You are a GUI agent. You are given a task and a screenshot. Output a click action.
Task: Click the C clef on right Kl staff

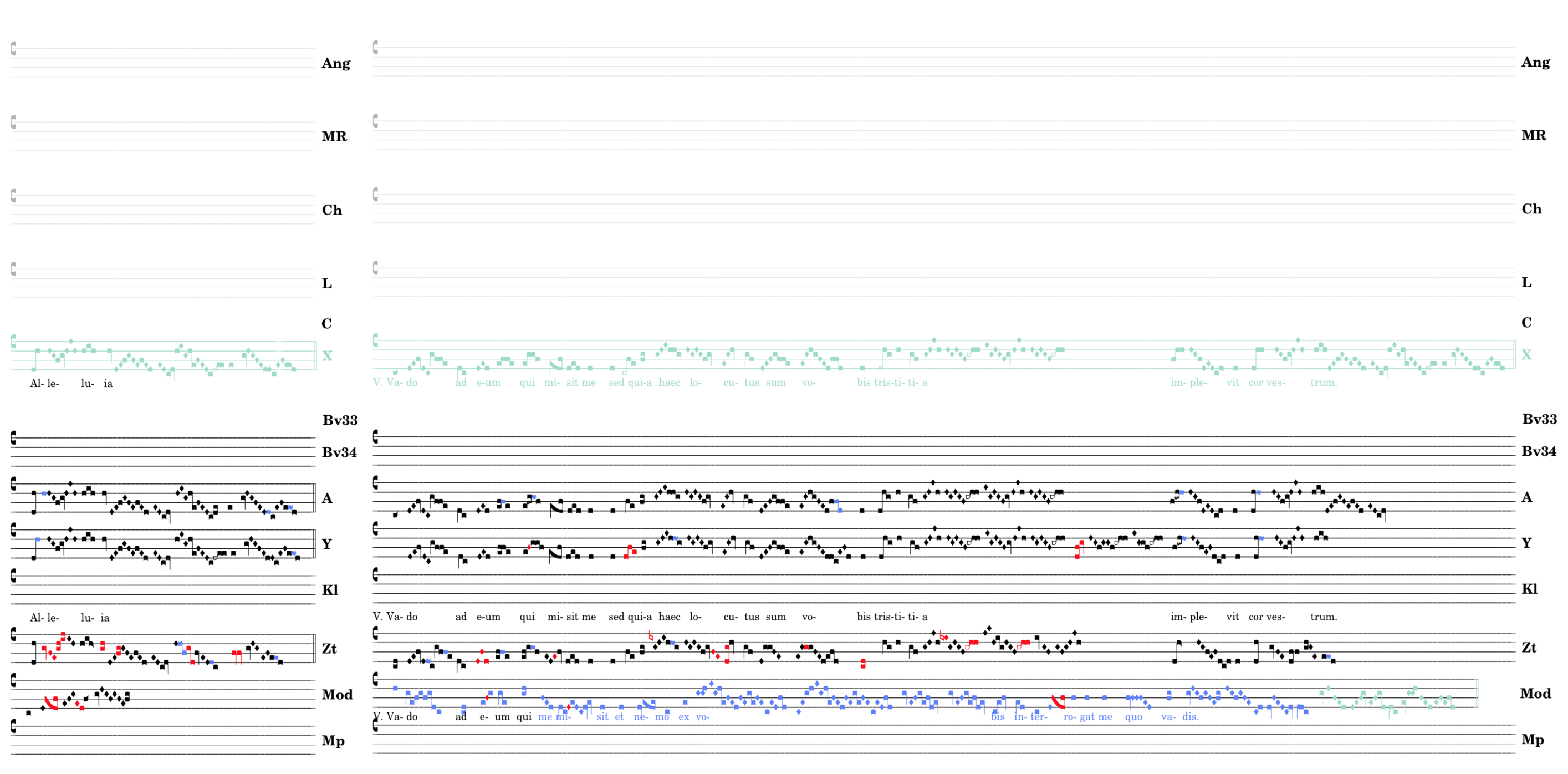tap(376, 574)
